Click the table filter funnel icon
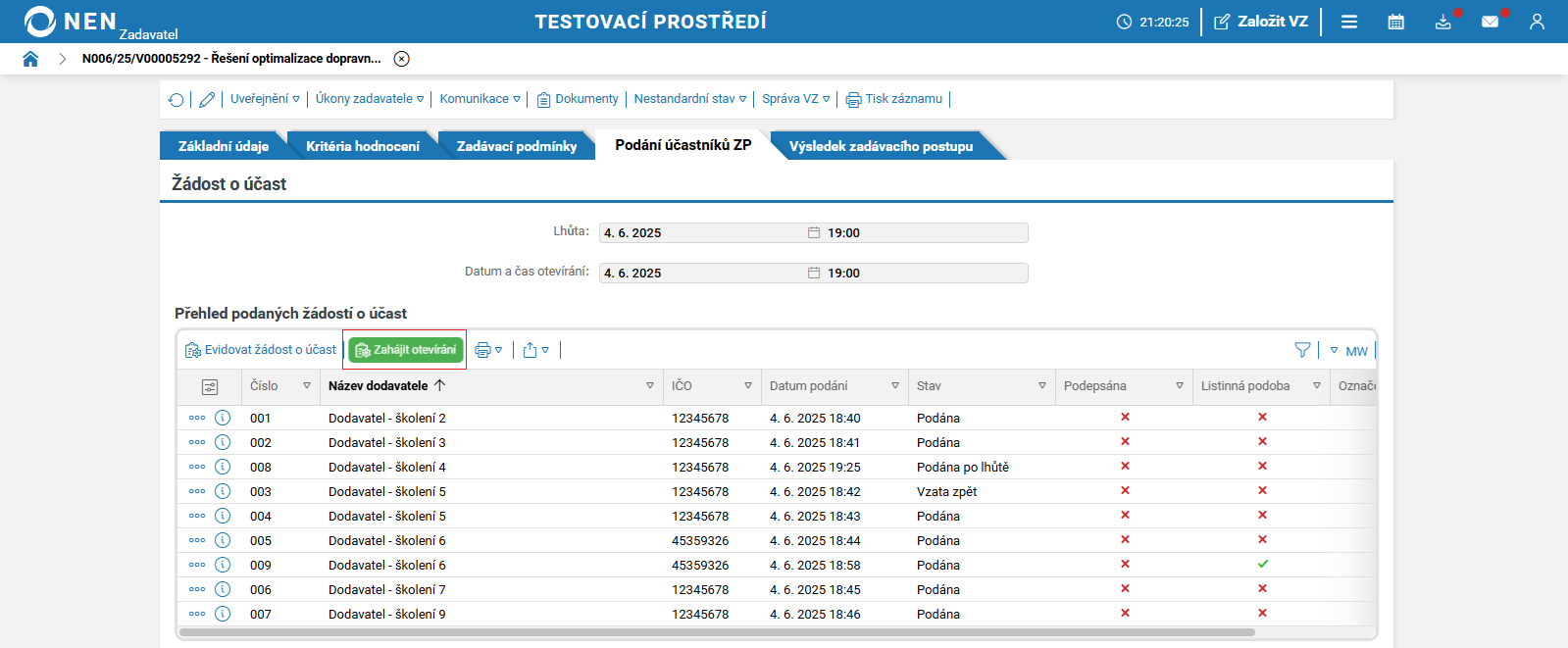The height and width of the screenshot is (648, 1568). [x=1302, y=350]
